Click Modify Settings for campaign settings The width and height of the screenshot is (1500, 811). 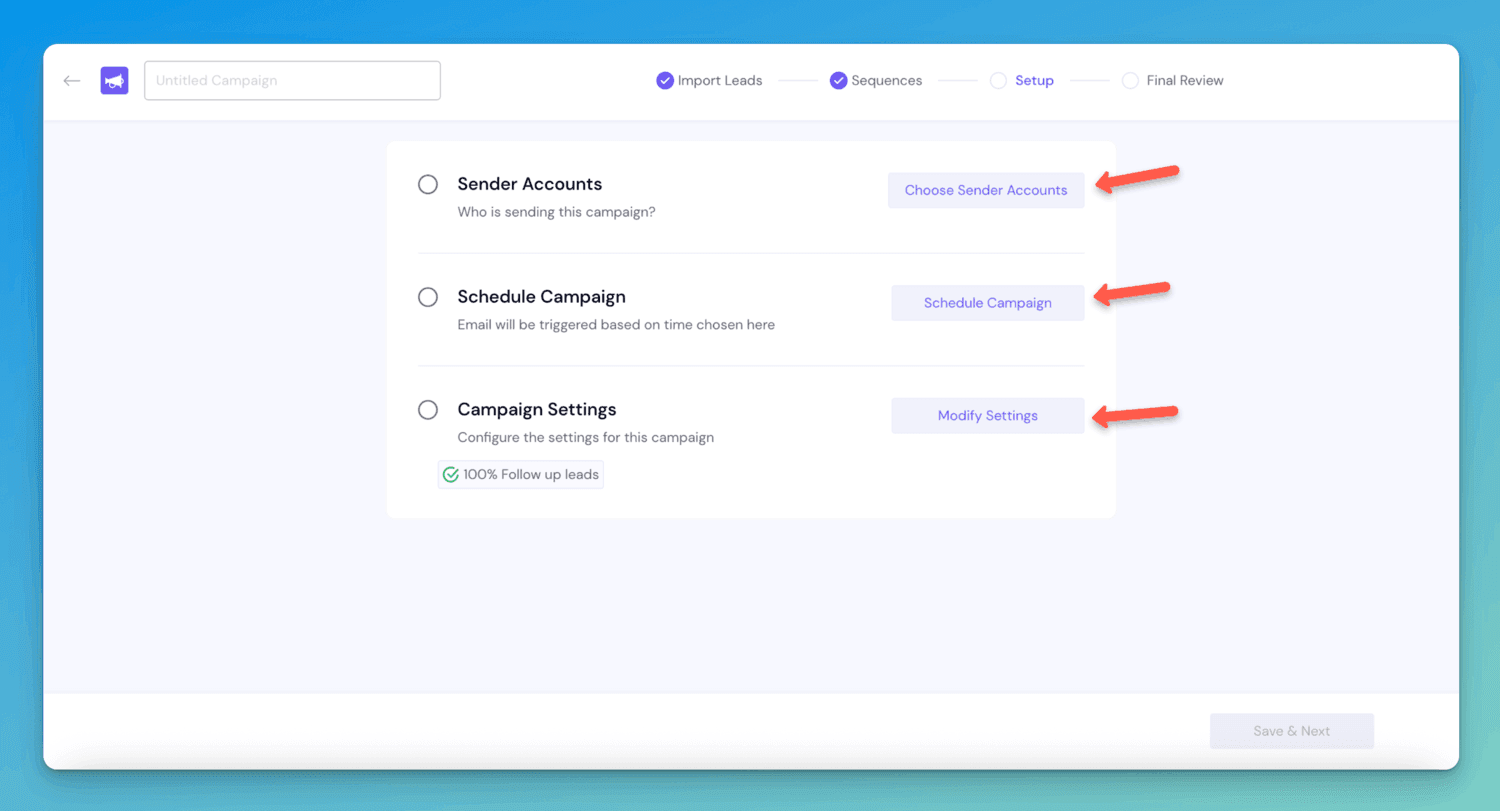pos(987,415)
